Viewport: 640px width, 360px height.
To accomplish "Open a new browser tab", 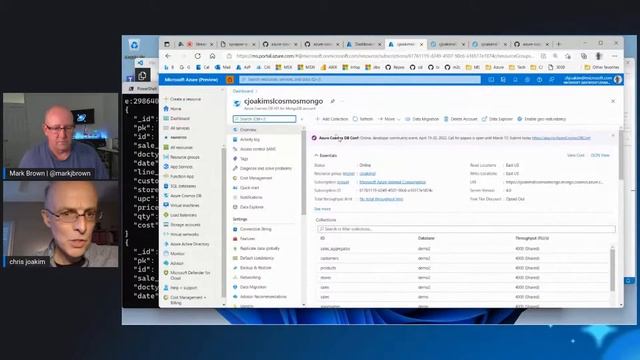I will click(559, 44).
